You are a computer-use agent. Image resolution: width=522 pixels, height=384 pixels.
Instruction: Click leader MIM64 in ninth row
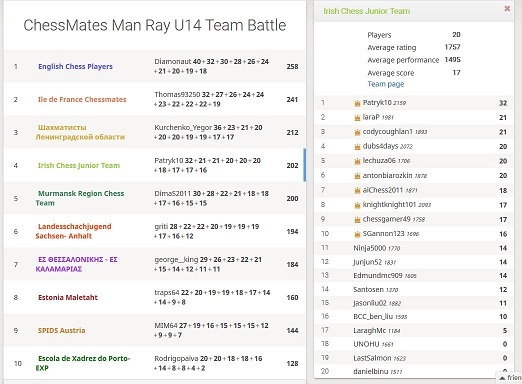pos(166,325)
